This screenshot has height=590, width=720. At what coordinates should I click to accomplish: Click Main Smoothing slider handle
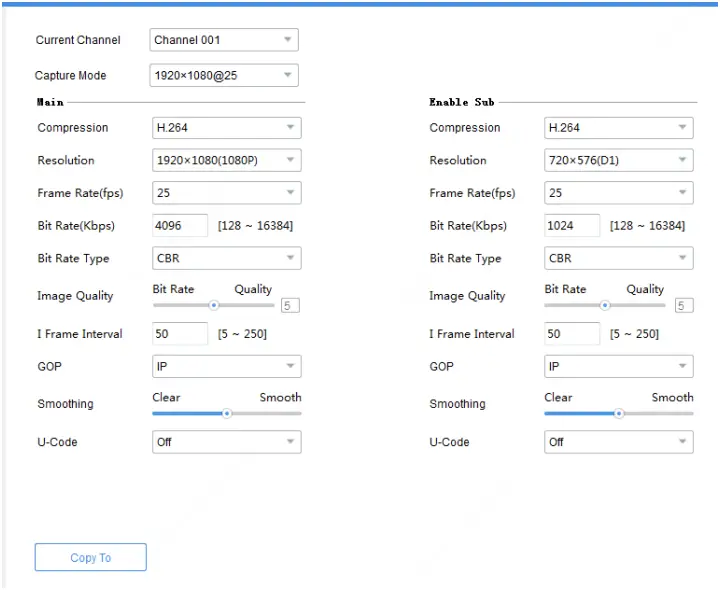click(x=227, y=414)
